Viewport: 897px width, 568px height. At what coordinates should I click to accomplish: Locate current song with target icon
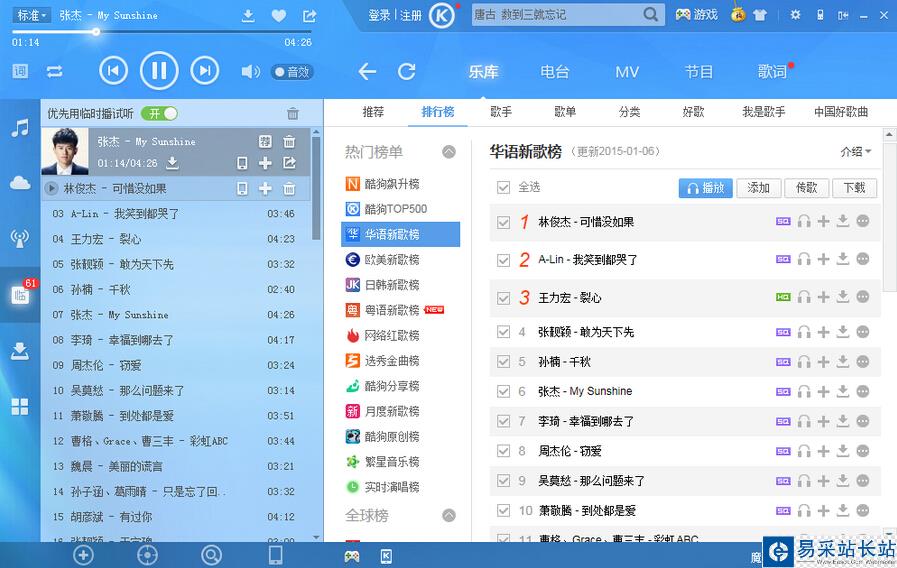pyautogui.click(x=148, y=555)
